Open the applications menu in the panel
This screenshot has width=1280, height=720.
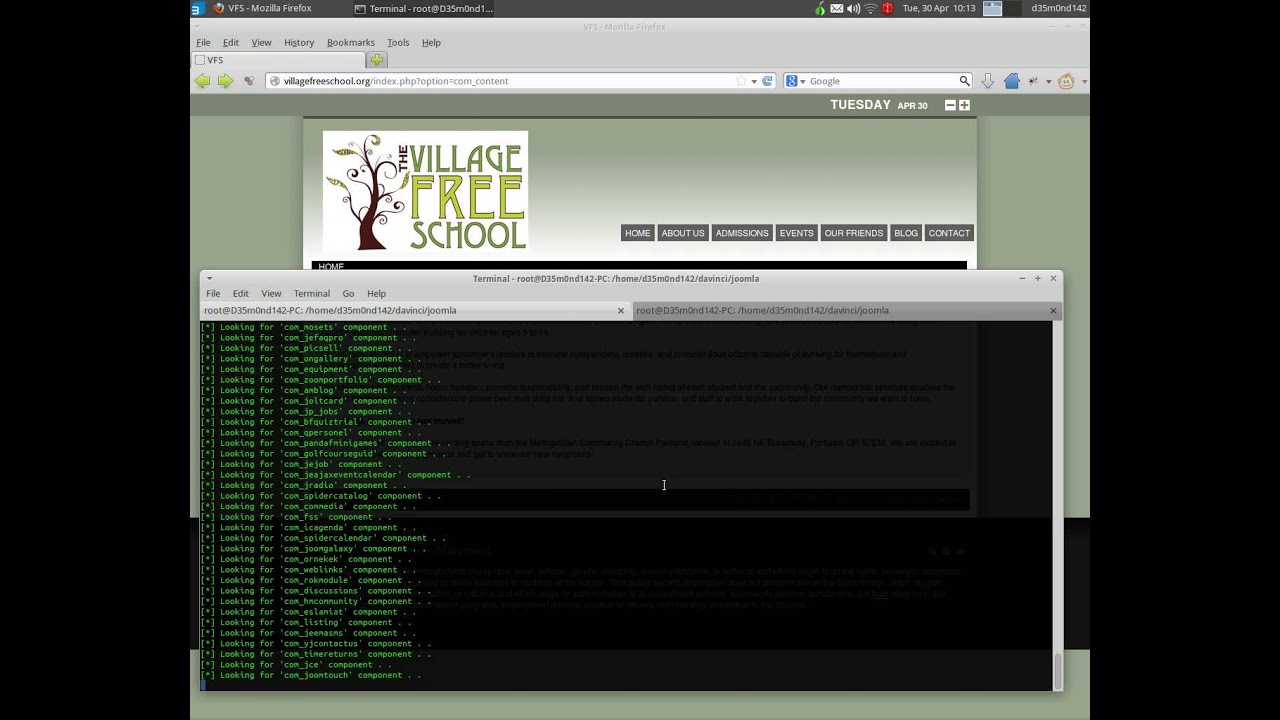(x=196, y=8)
